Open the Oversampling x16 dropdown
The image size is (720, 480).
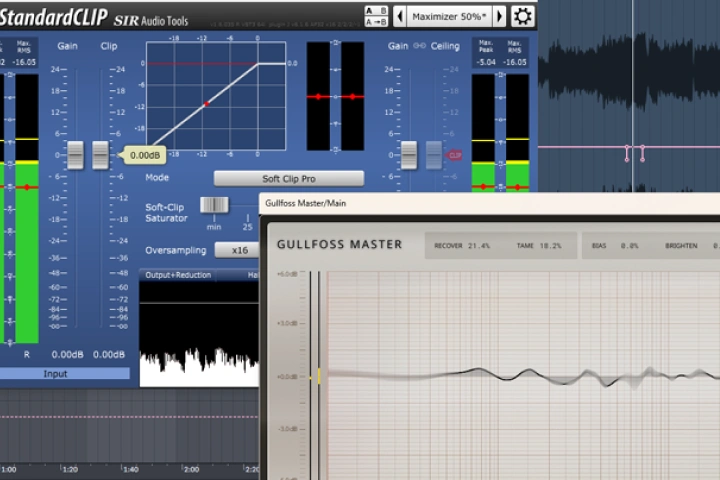click(x=237, y=250)
